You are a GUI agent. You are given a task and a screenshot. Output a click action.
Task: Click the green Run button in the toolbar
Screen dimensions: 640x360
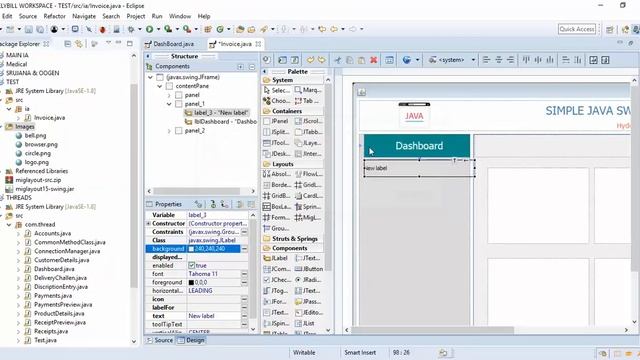[x=149, y=29]
